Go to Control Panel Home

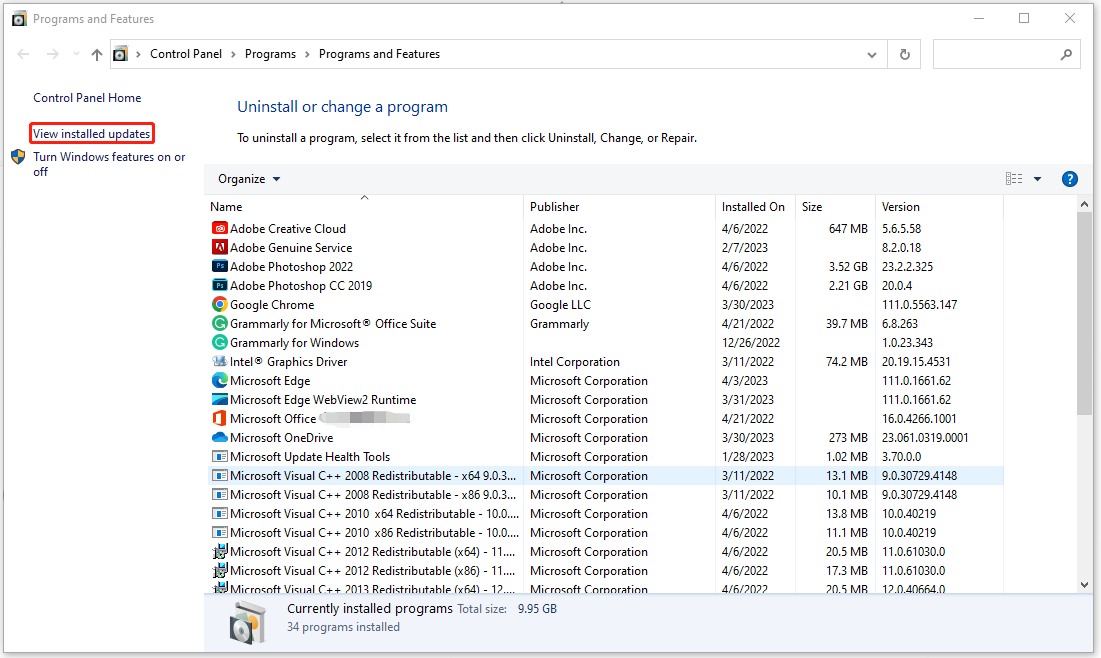tap(87, 98)
